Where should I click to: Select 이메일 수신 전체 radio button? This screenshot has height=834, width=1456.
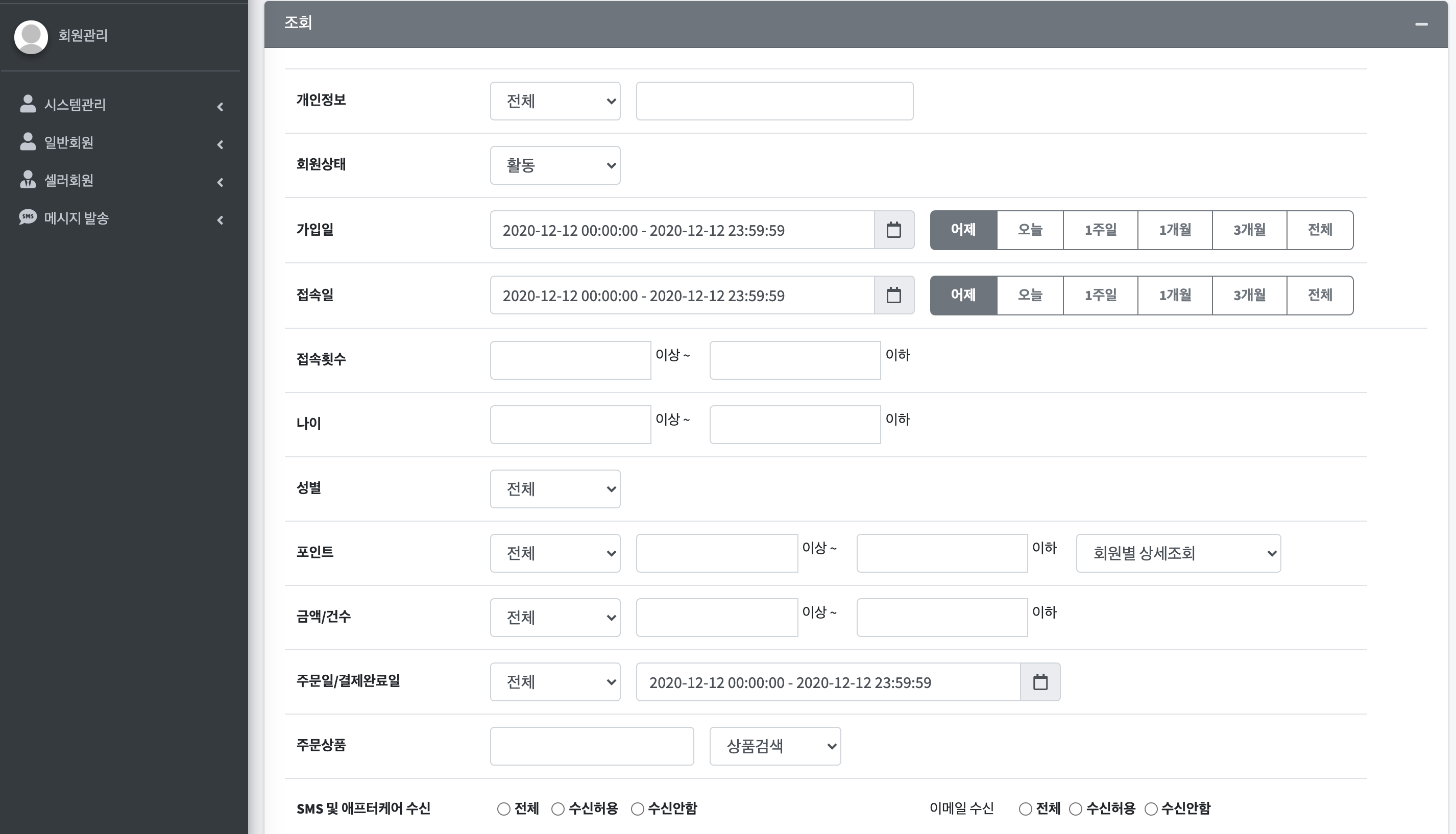[1025, 809]
